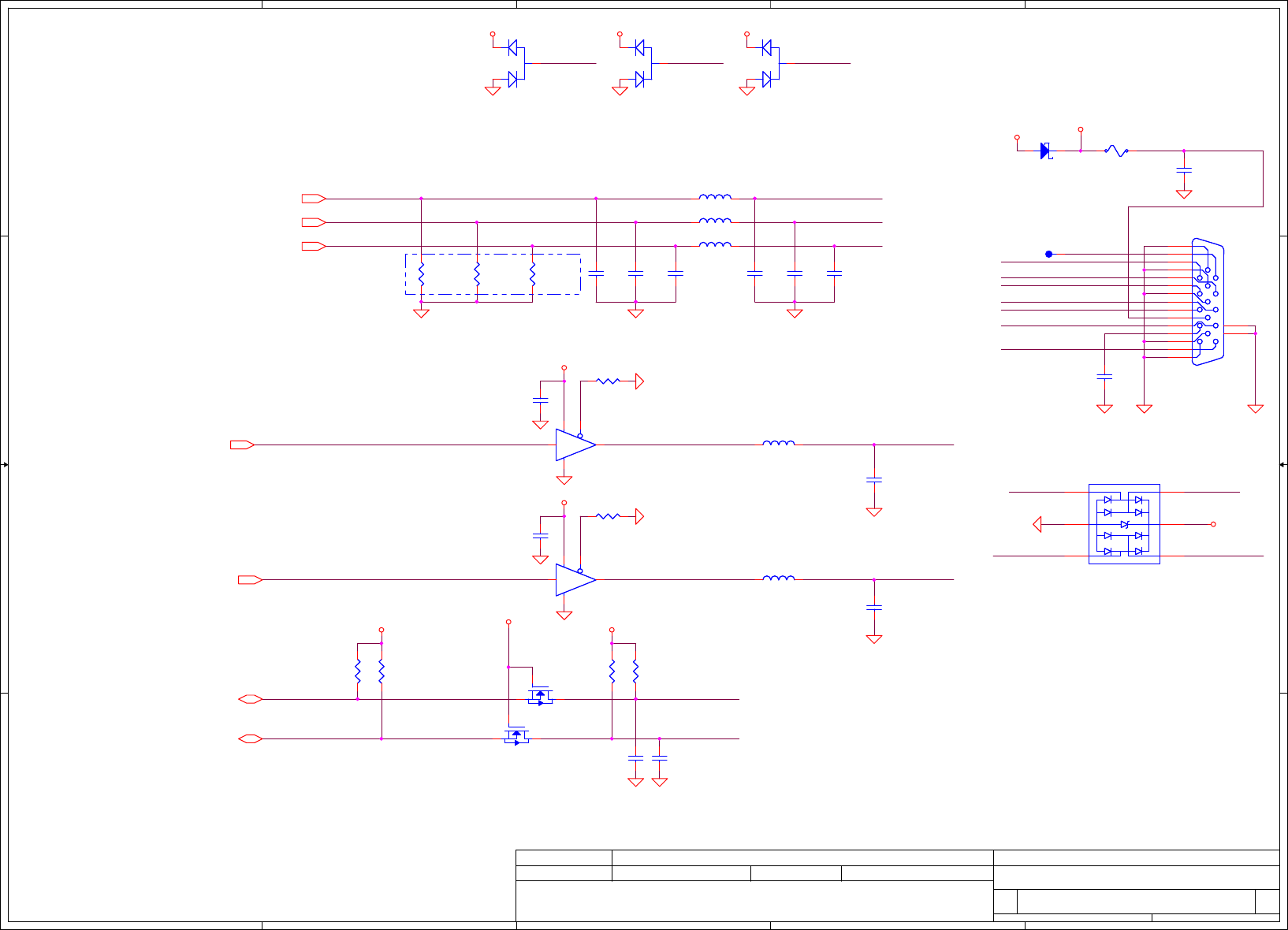This screenshot has width=1288, height=930.
Task: Select the inductor after the upper buffer output
Action: pyautogui.click(x=779, y=443)
